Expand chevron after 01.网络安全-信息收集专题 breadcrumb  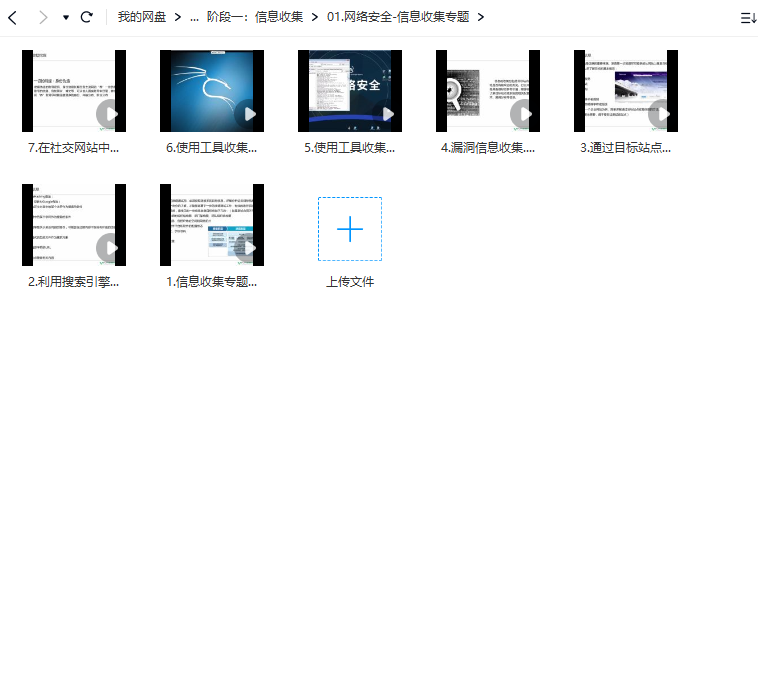481,17
